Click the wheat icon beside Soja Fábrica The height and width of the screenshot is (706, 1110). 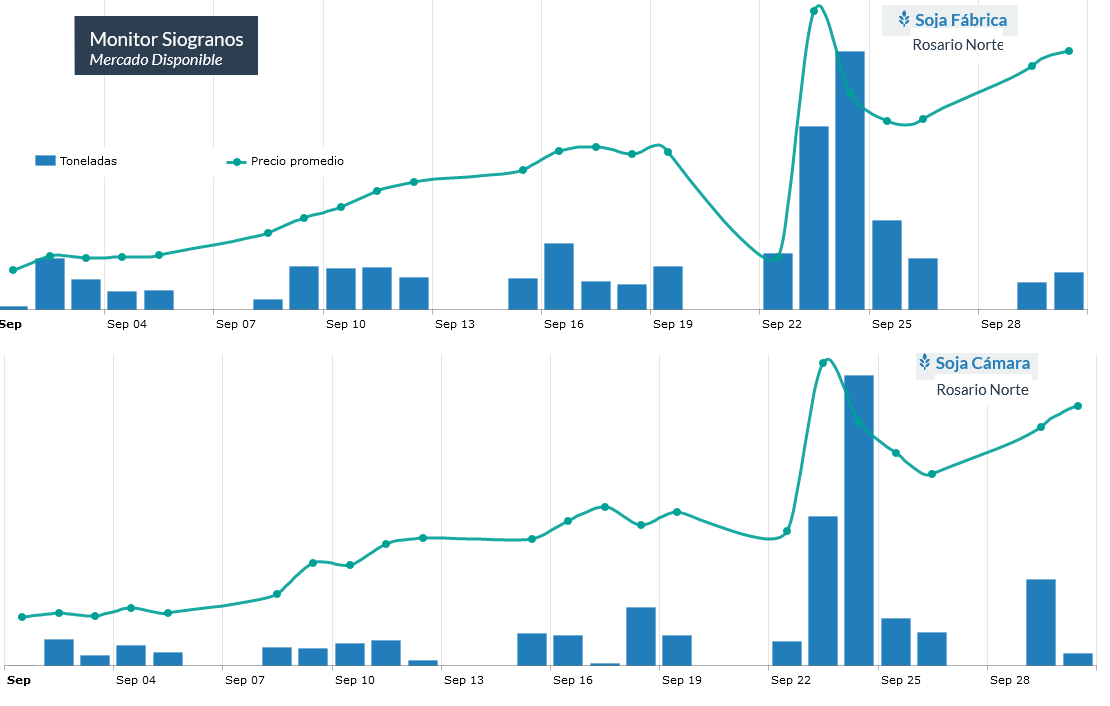point(904,19)
